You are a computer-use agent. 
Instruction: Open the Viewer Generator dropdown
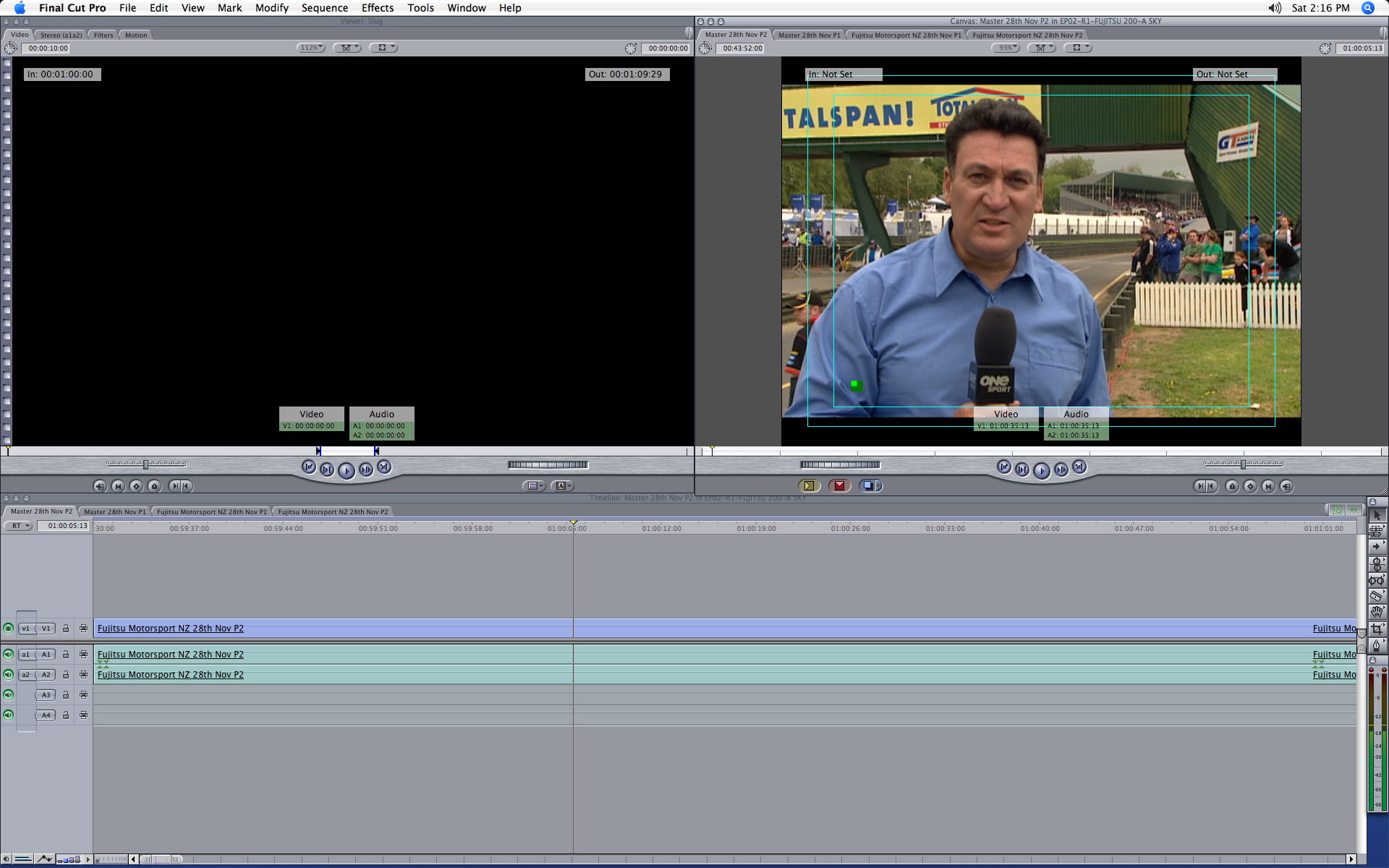coord(562,486)
